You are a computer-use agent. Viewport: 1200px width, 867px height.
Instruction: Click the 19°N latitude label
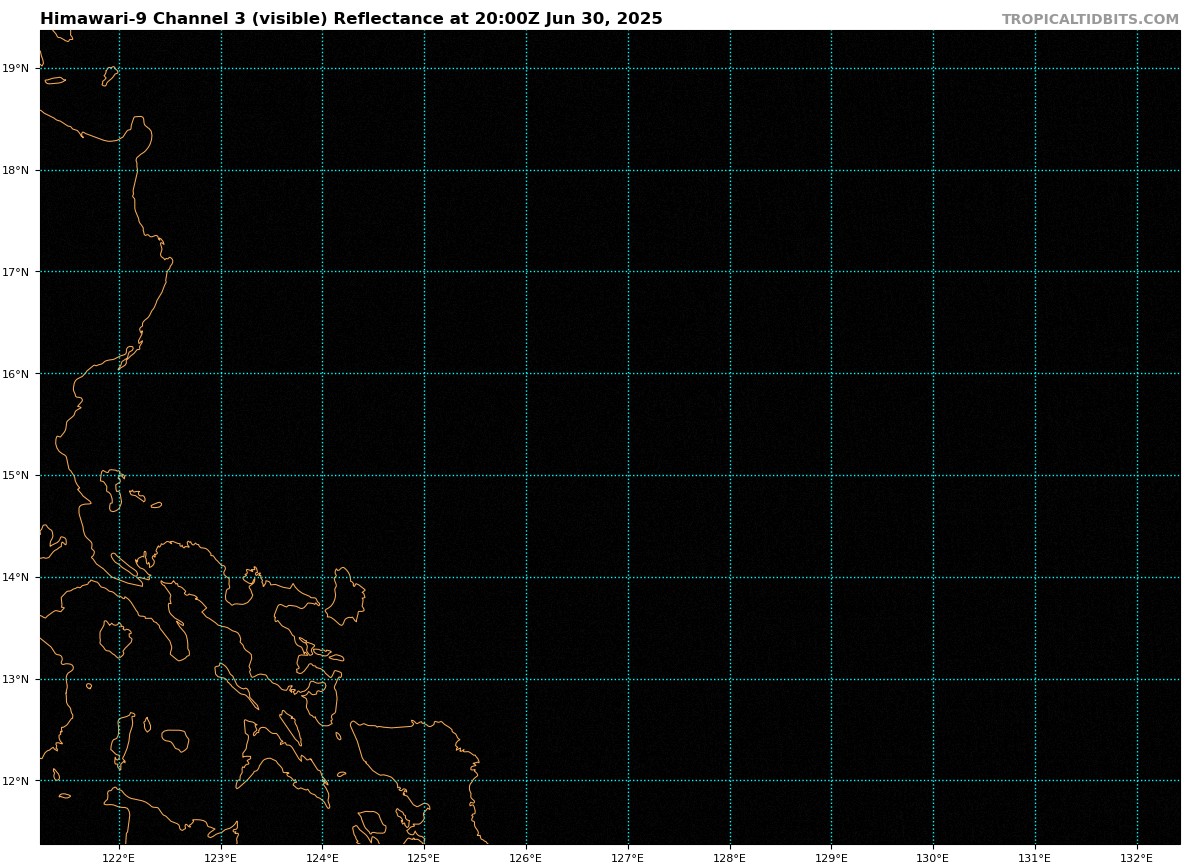16,69
